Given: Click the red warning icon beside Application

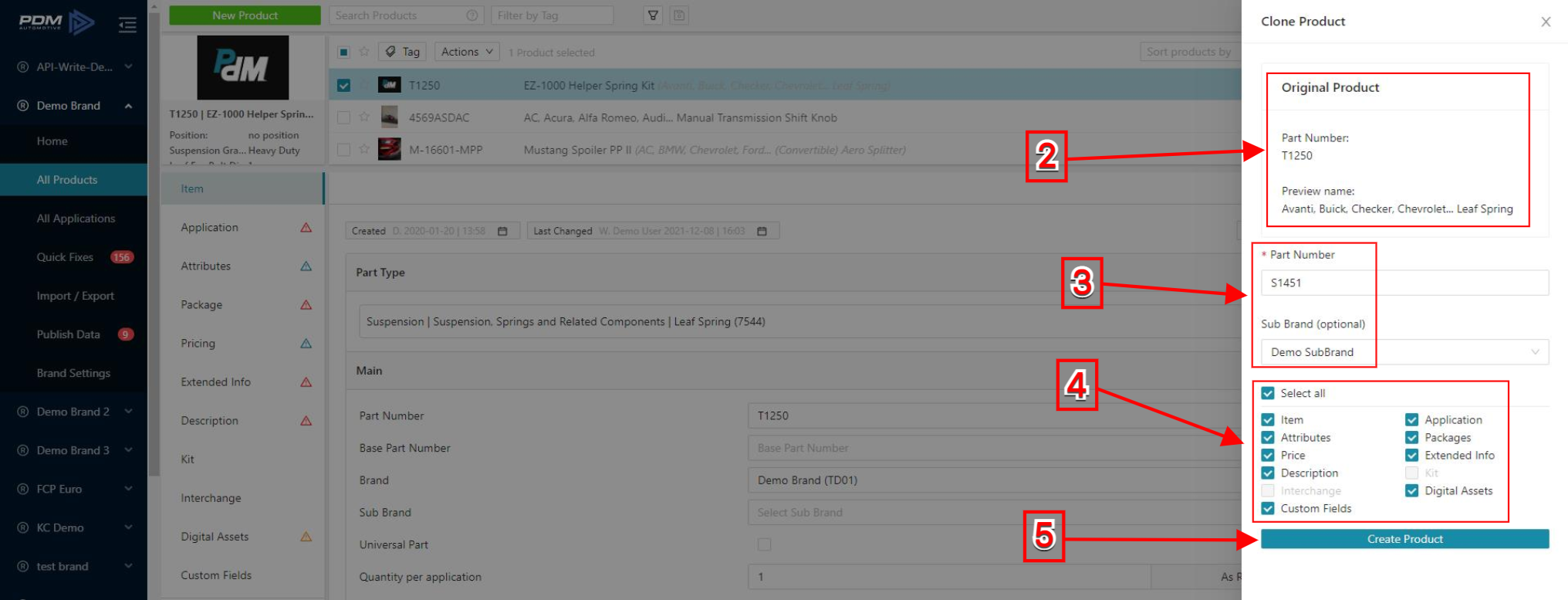Looking at the screenshot, I should pos(306,228).
